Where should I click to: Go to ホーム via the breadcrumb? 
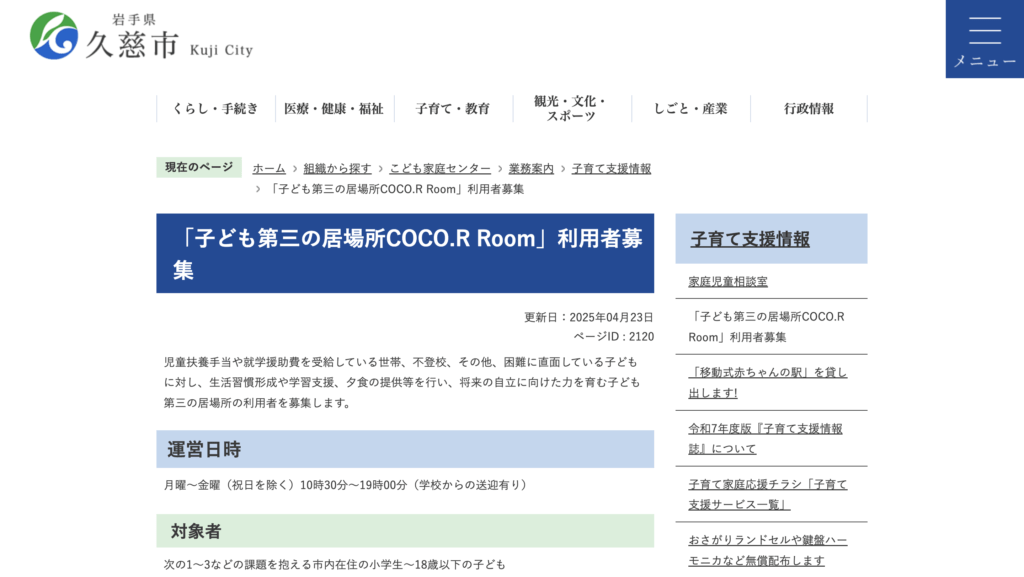point(267,168)
